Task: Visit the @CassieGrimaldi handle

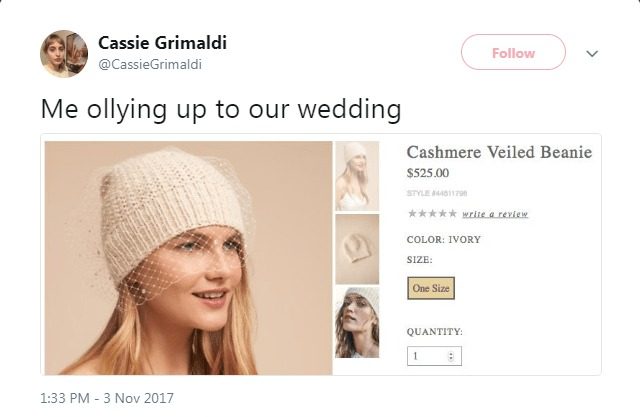Action: [150, 64]
